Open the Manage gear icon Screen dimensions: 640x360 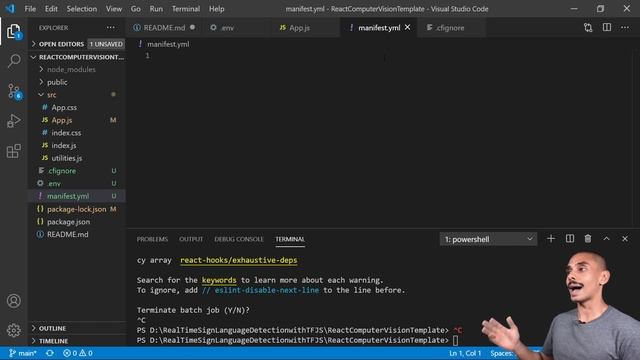[x=13, y=330]
